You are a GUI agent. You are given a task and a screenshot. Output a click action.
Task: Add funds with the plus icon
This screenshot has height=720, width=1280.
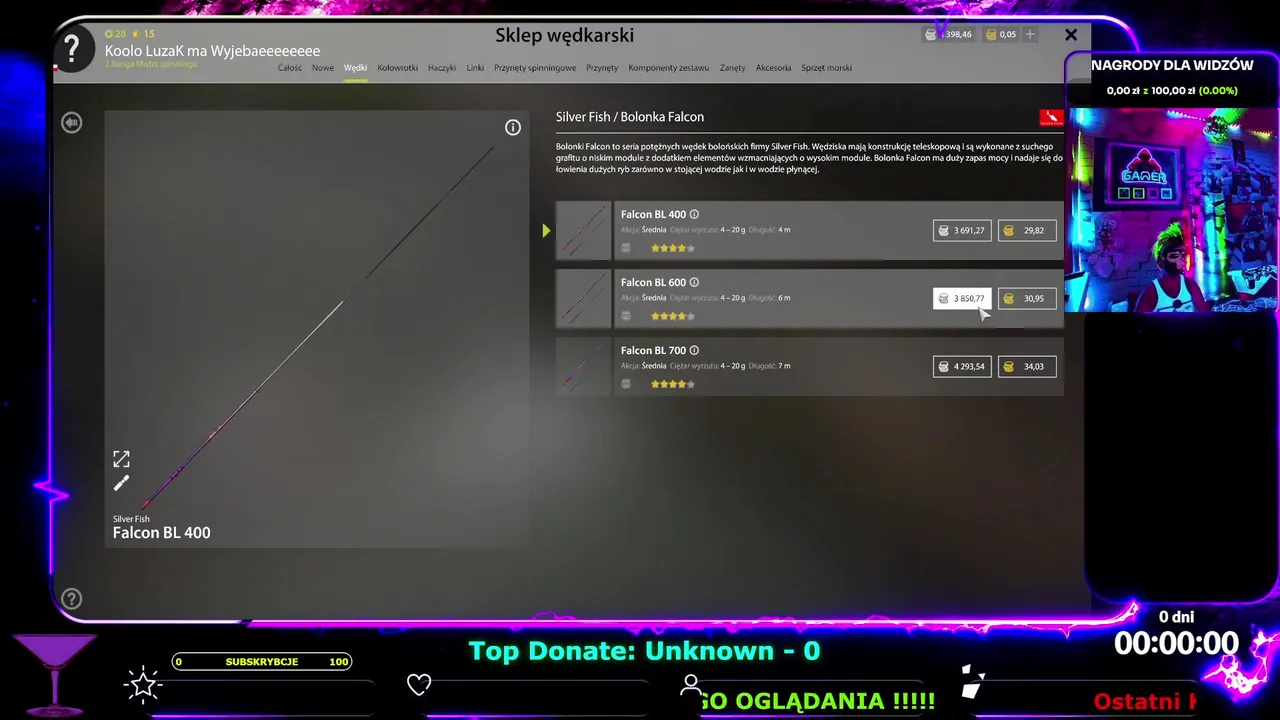tap(1030, 34)
